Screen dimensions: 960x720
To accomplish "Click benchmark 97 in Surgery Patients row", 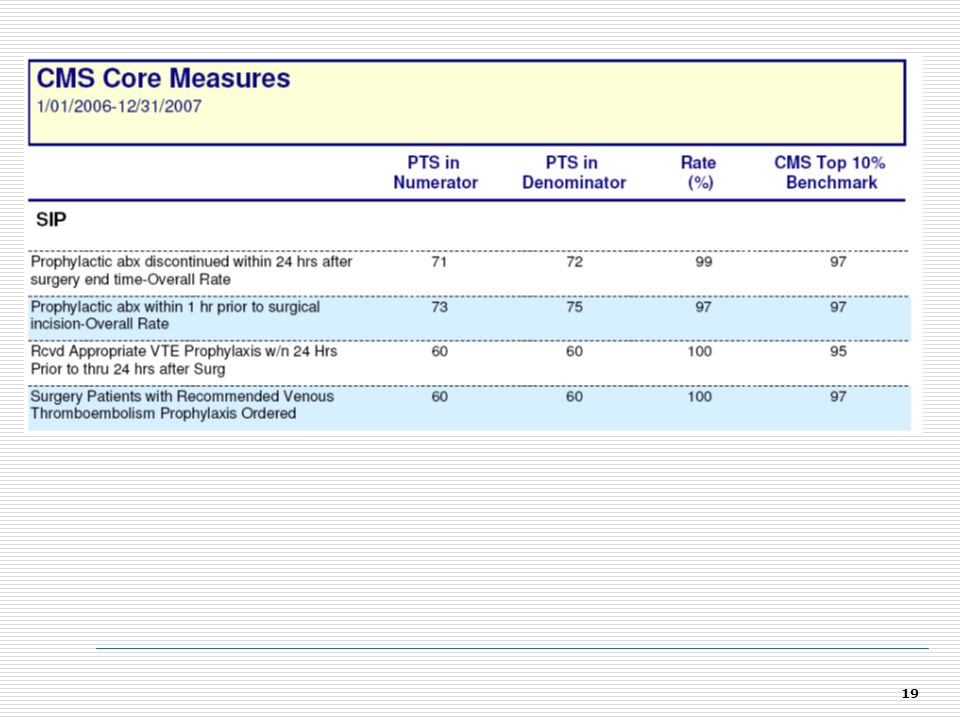I will click(x=838, y=397).
